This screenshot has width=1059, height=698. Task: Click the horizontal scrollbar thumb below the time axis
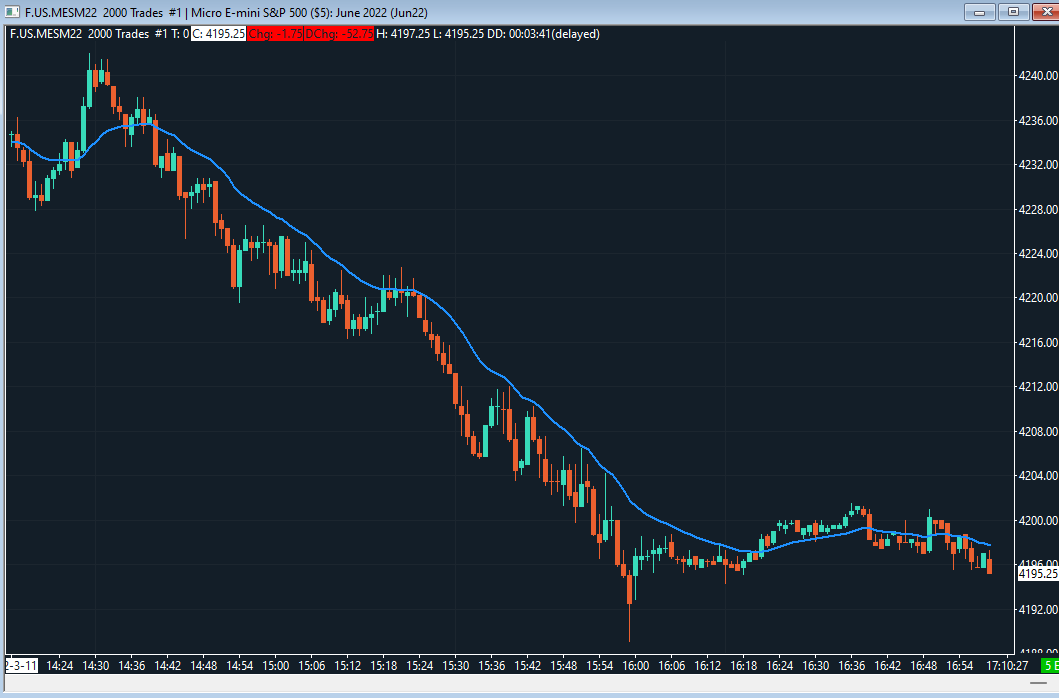click(1038, 683)
